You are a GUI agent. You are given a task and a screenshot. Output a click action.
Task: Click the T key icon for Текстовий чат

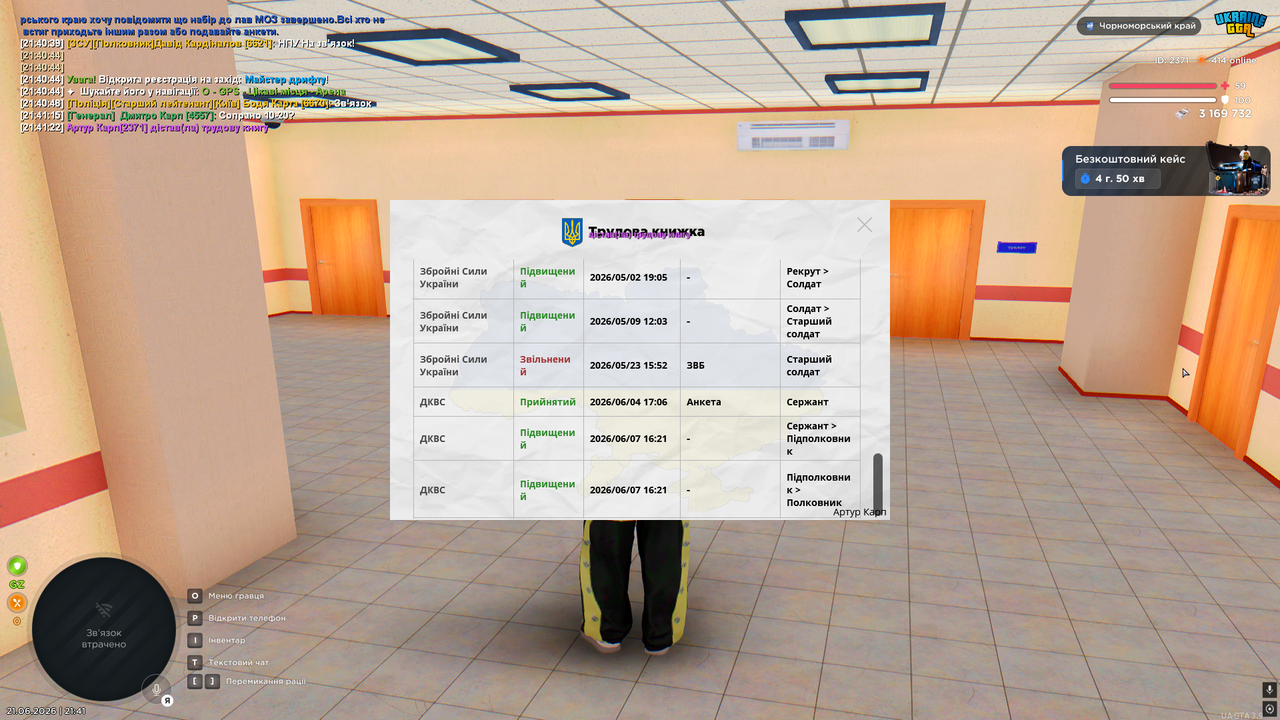[x=195, y=662]
